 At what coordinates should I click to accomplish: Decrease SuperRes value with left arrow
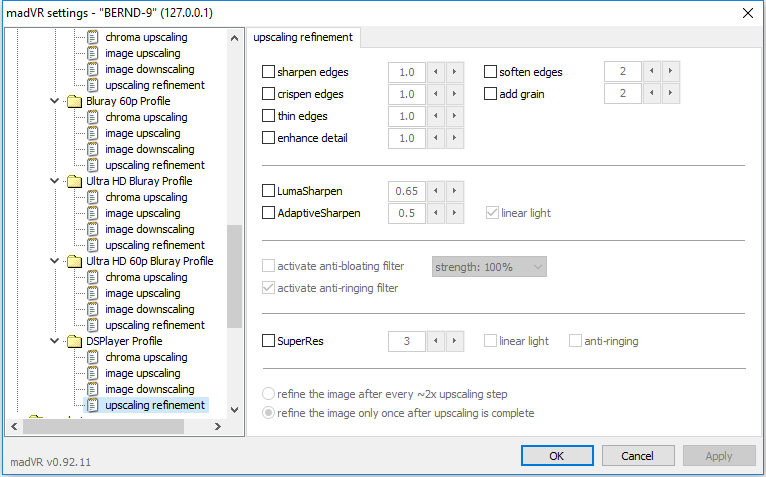[x=436, y=341]
